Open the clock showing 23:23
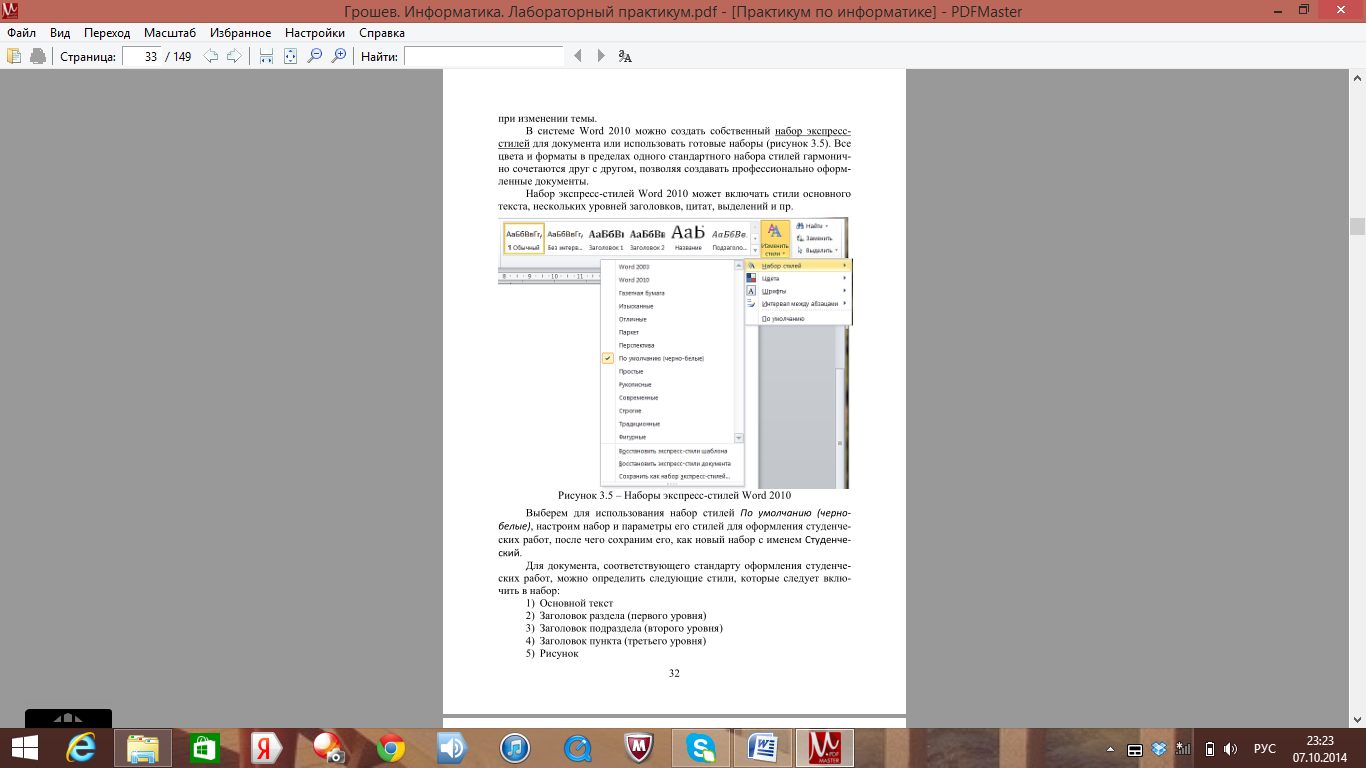The width and height of the screenshot is (1366, 768). click(1320, 748)
